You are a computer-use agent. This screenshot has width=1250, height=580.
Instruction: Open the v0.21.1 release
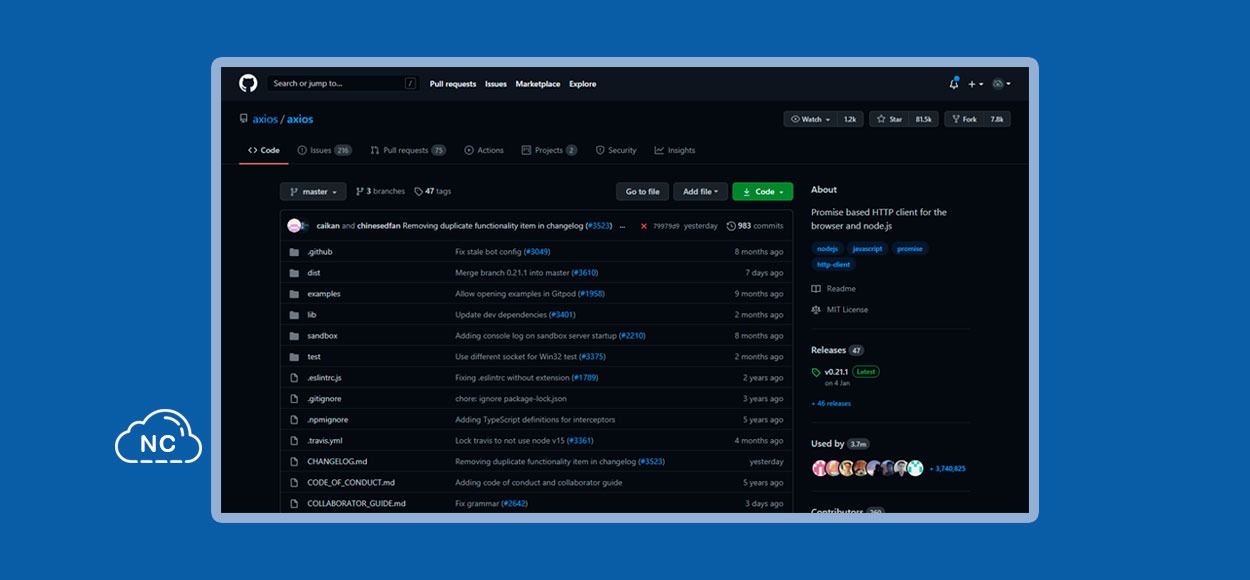(836, 372)
